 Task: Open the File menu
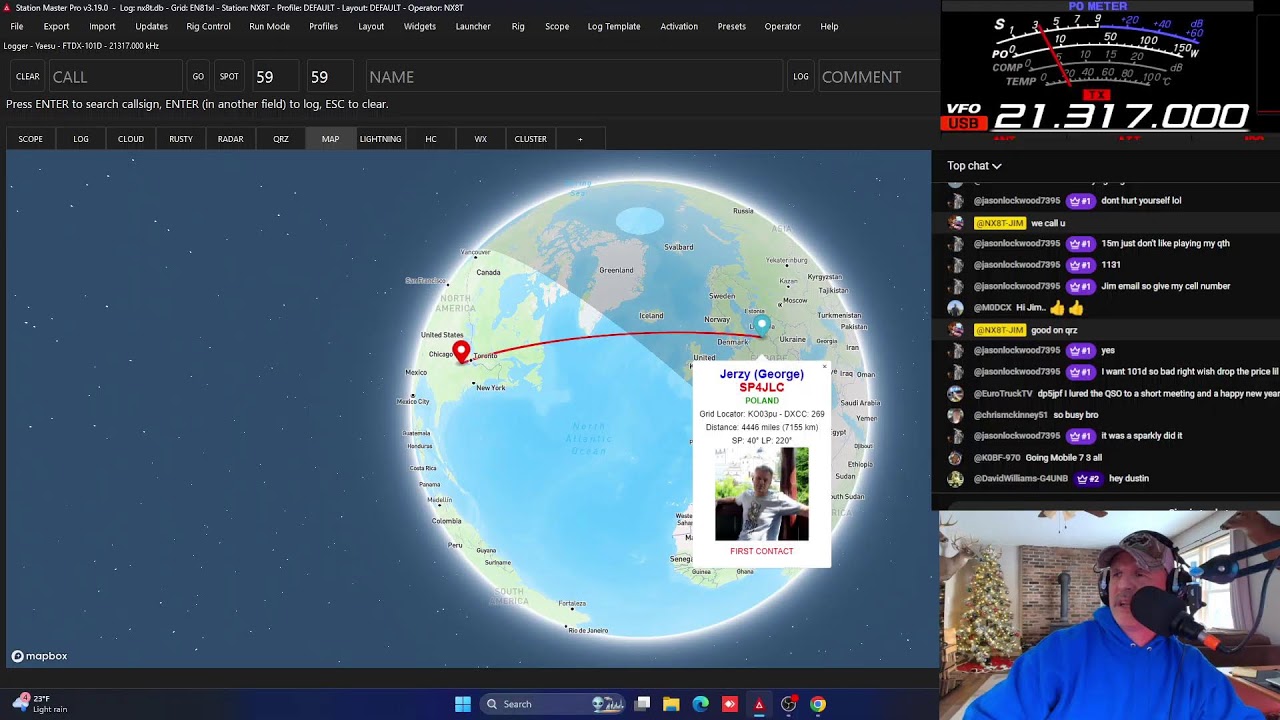coord(17,26)
